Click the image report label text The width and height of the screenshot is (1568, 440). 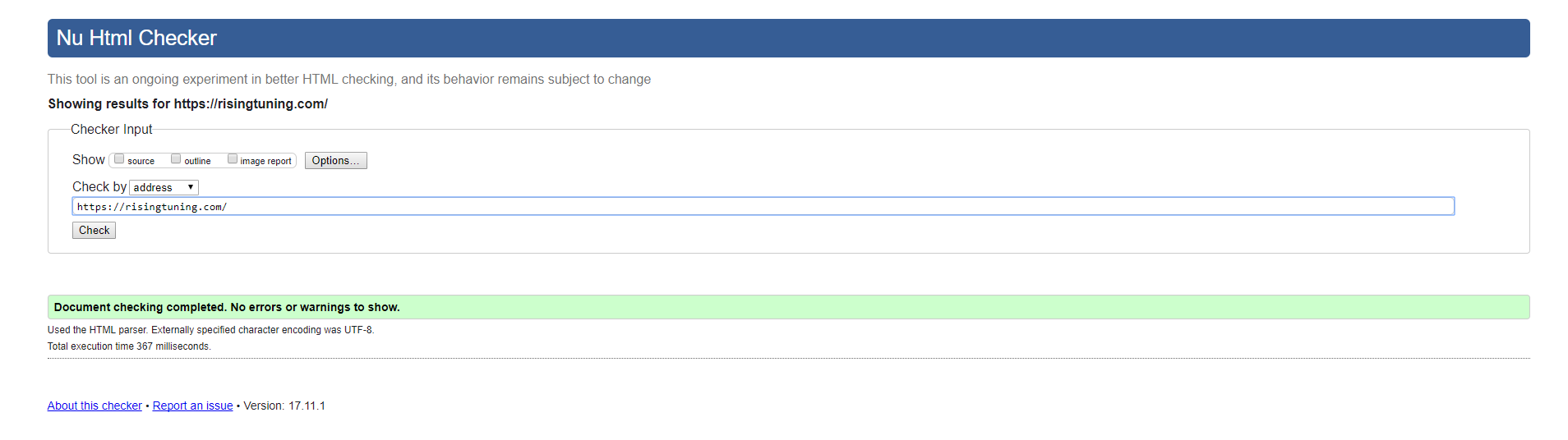(x=265, y=162)
